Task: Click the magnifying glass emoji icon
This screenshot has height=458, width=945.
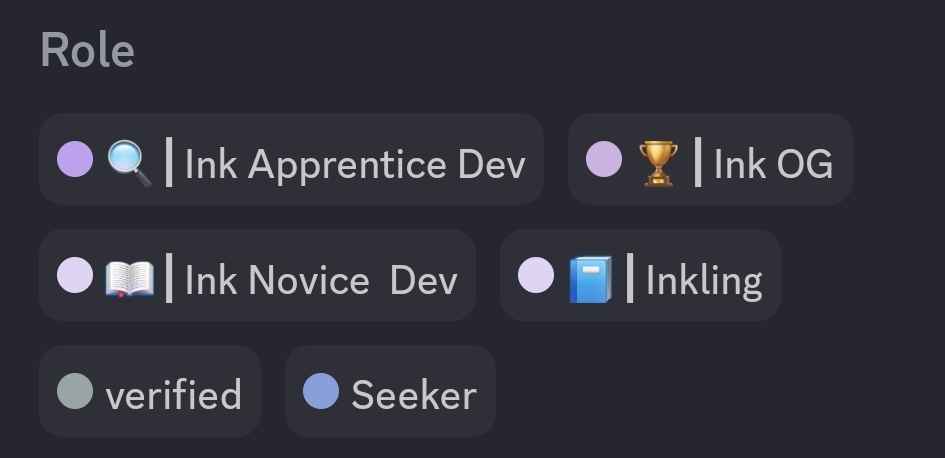Action: 129,162
